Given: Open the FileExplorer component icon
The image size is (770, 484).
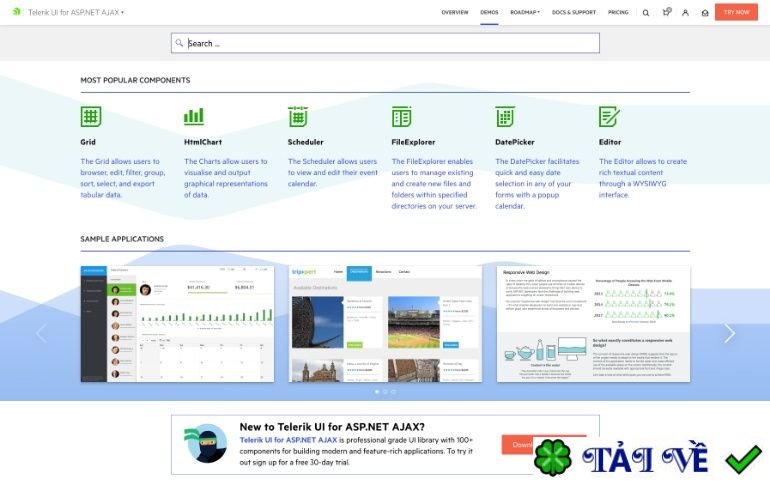Looking at the screenshot, I should click(402, 117).
